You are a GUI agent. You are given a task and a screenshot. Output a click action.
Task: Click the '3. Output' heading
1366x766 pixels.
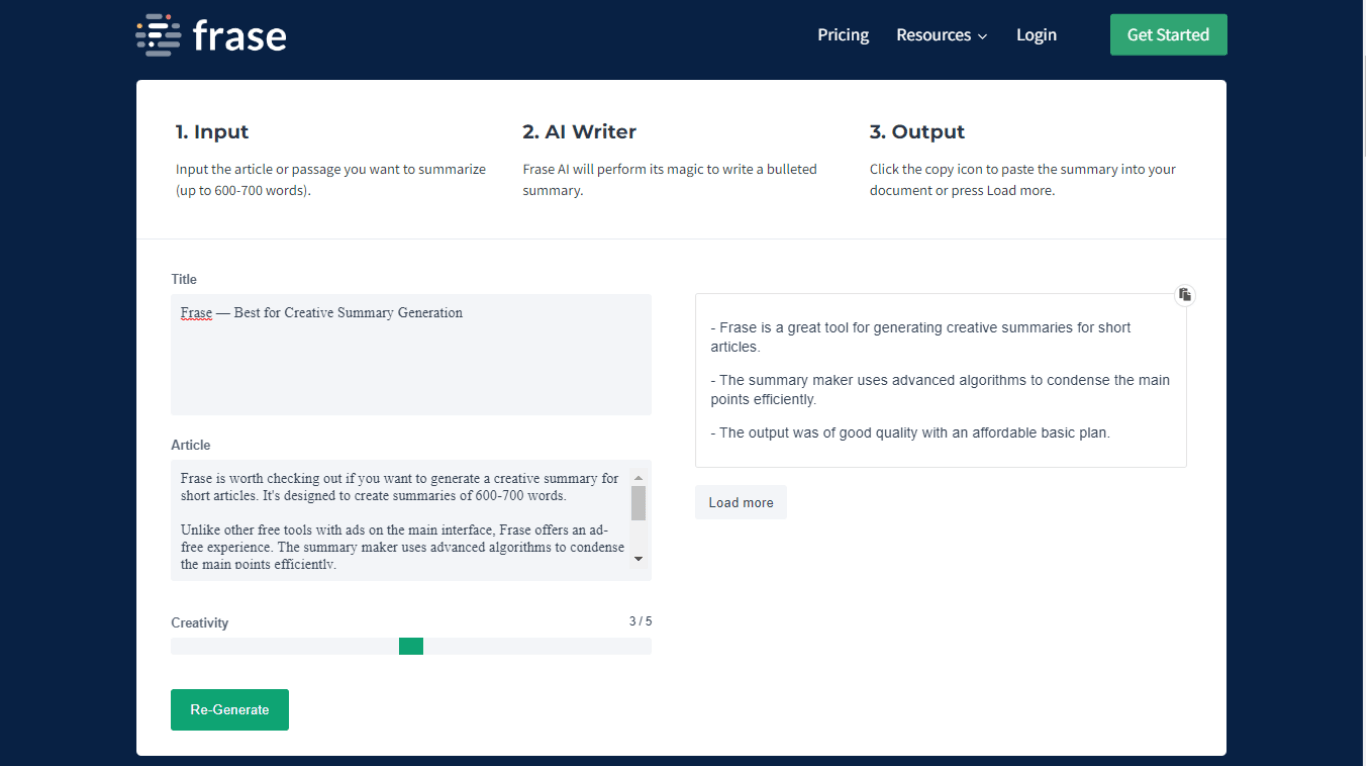(917, 132)
